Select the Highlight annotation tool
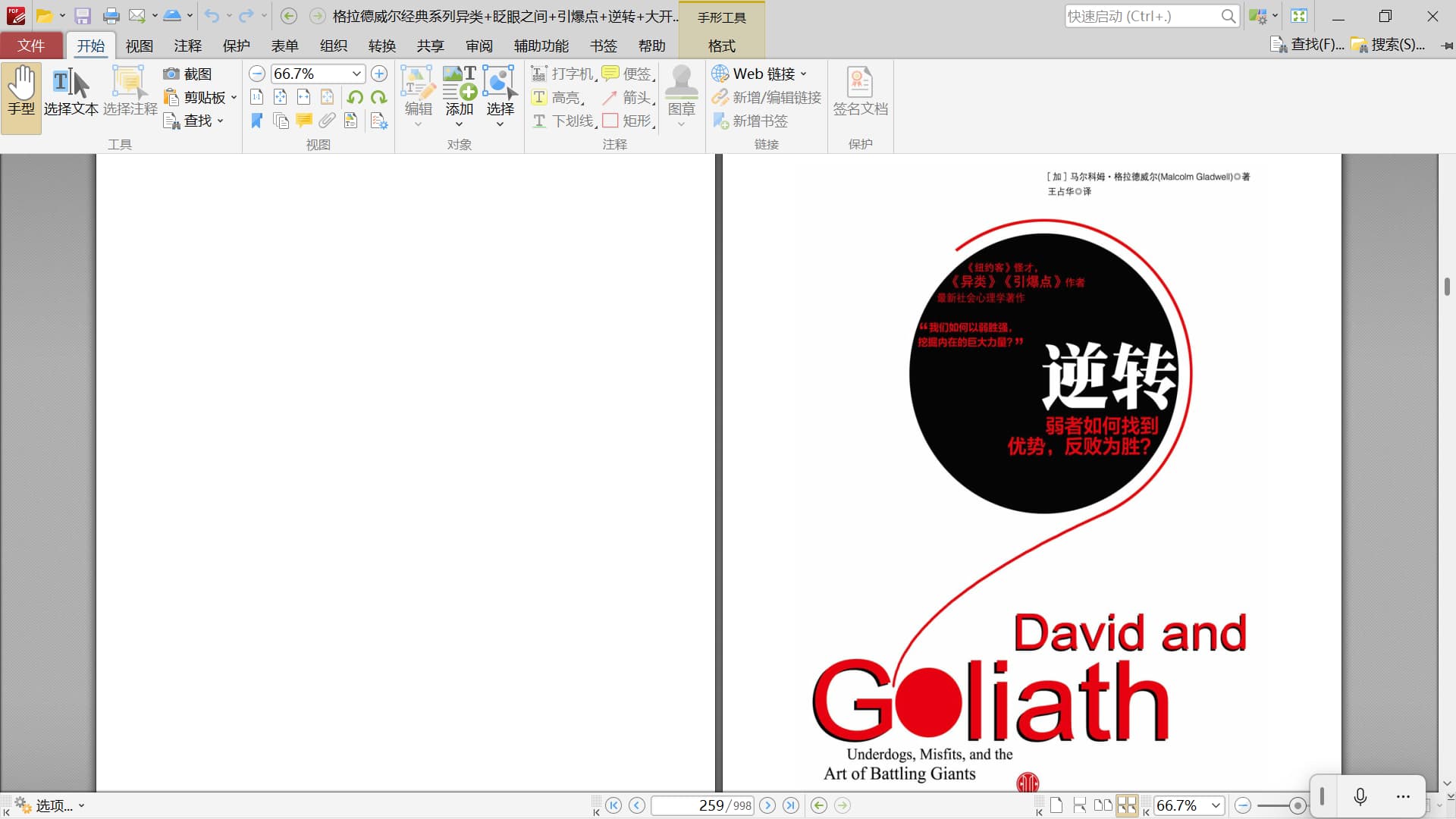This screenshot has width=1456, height=819. click(557, 97)
